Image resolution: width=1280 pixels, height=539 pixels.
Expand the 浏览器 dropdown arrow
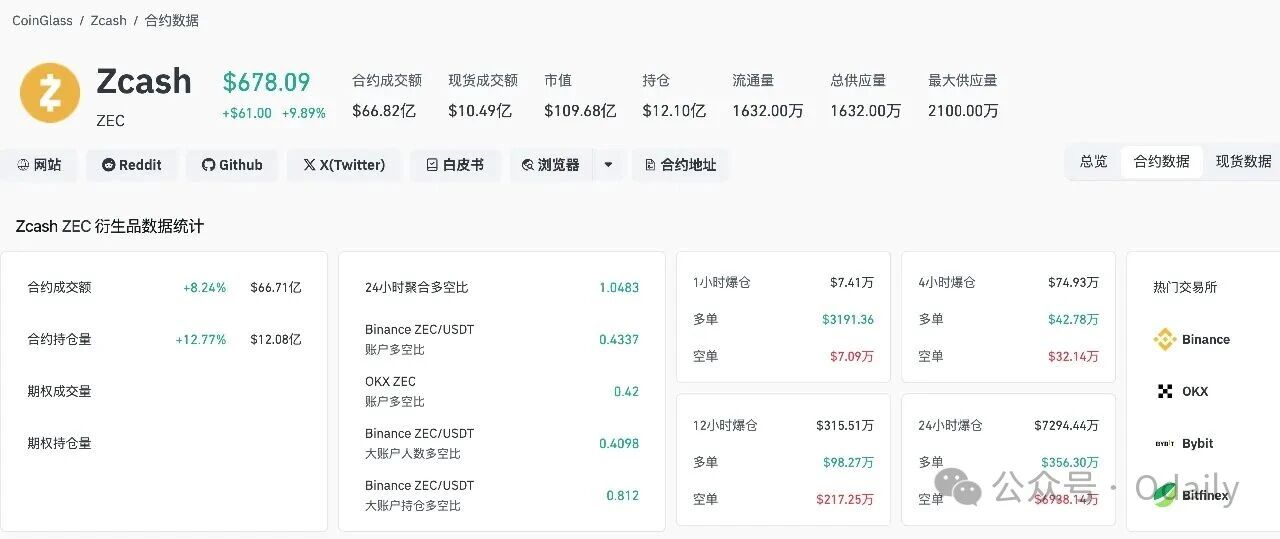[x=608, y=165]
